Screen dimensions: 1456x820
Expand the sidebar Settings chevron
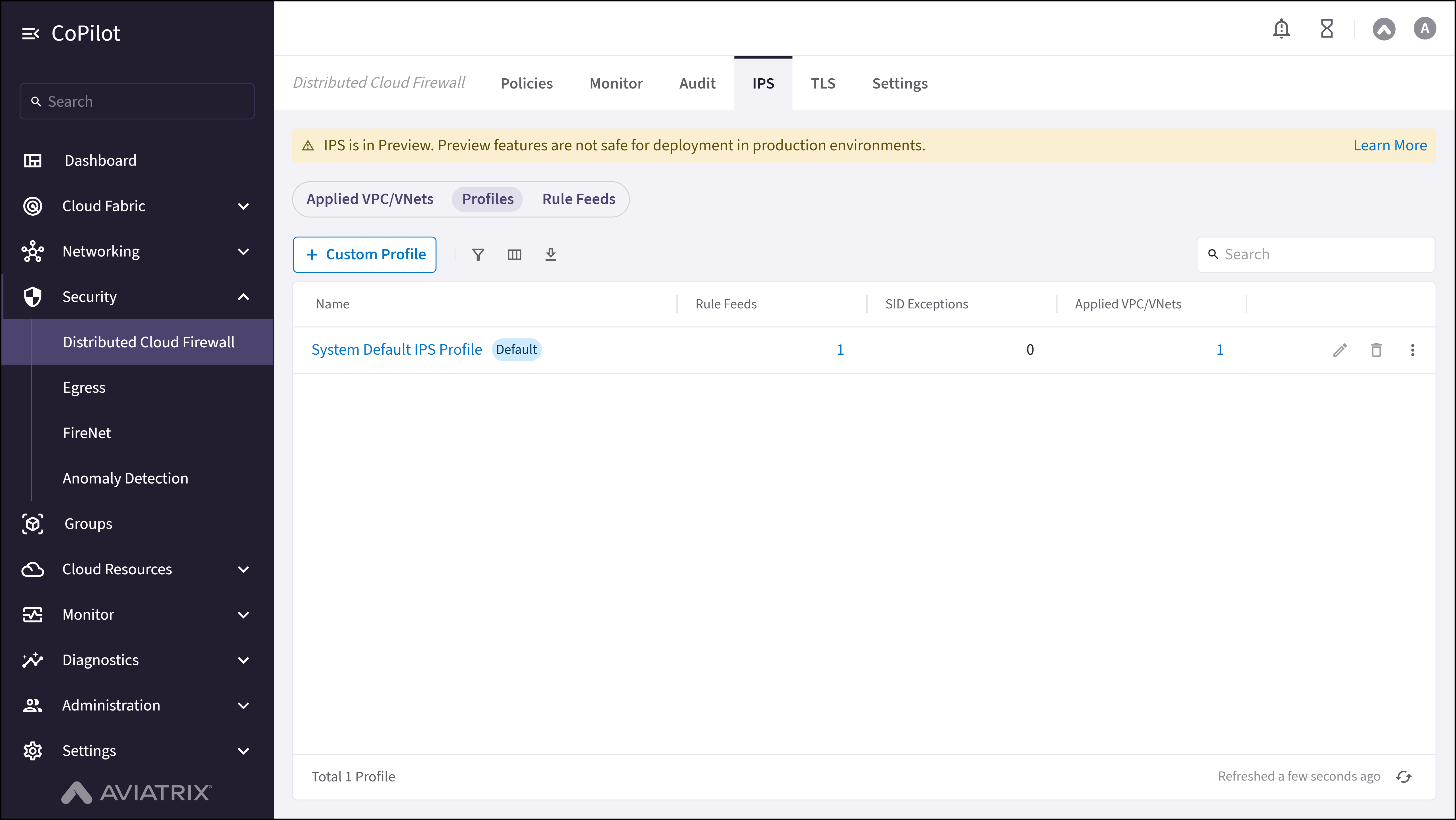(x=244, y=751)
